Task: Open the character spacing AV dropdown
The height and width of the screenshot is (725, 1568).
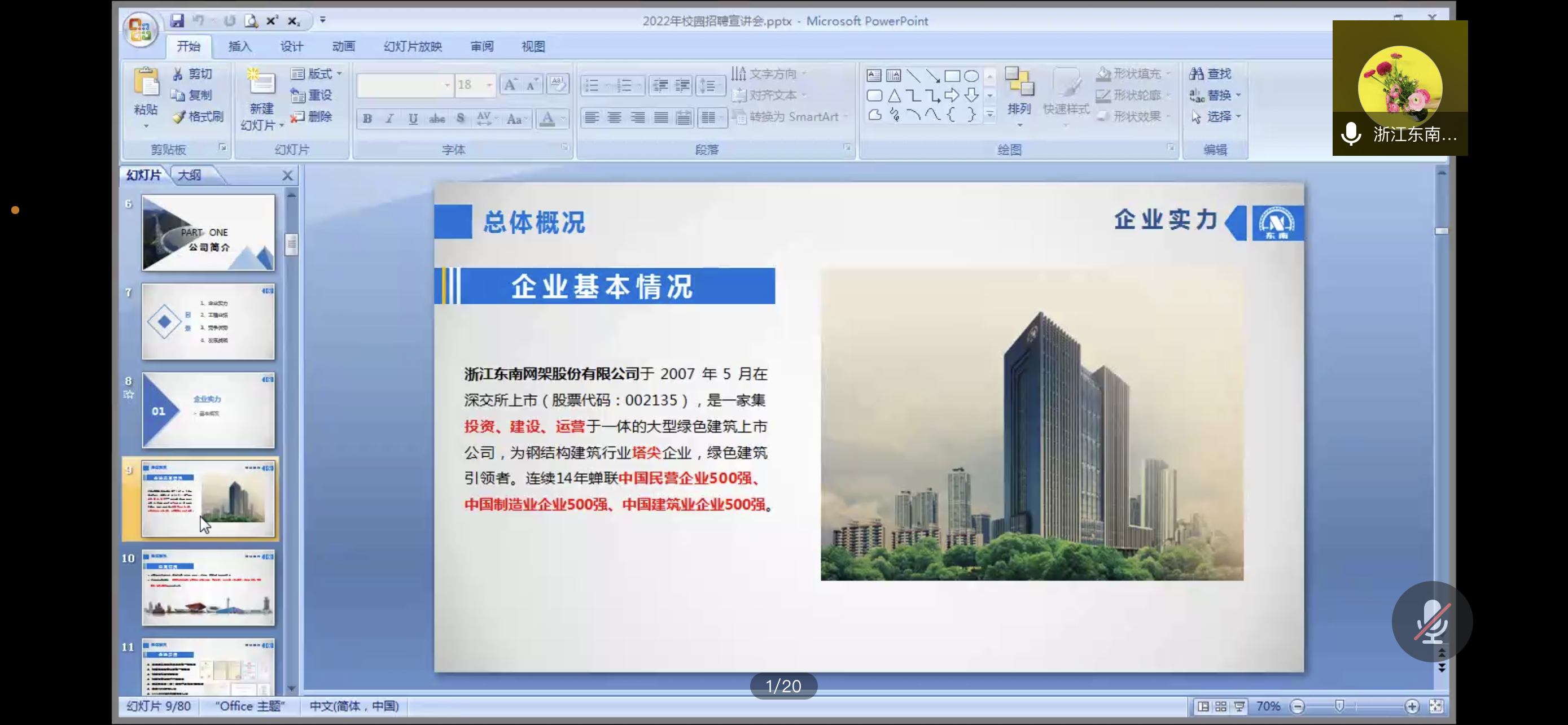Action: [487, 119]
